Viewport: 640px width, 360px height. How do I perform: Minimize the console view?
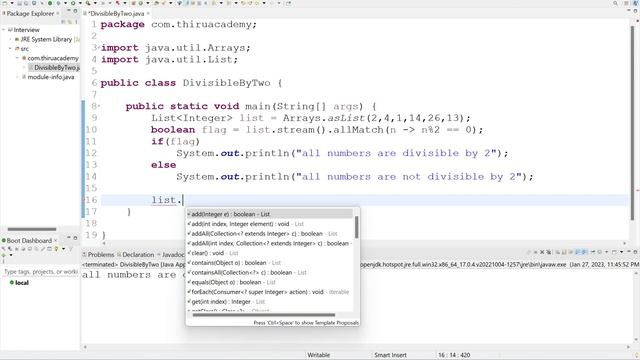pyautogui.click(x=629, y=251)
